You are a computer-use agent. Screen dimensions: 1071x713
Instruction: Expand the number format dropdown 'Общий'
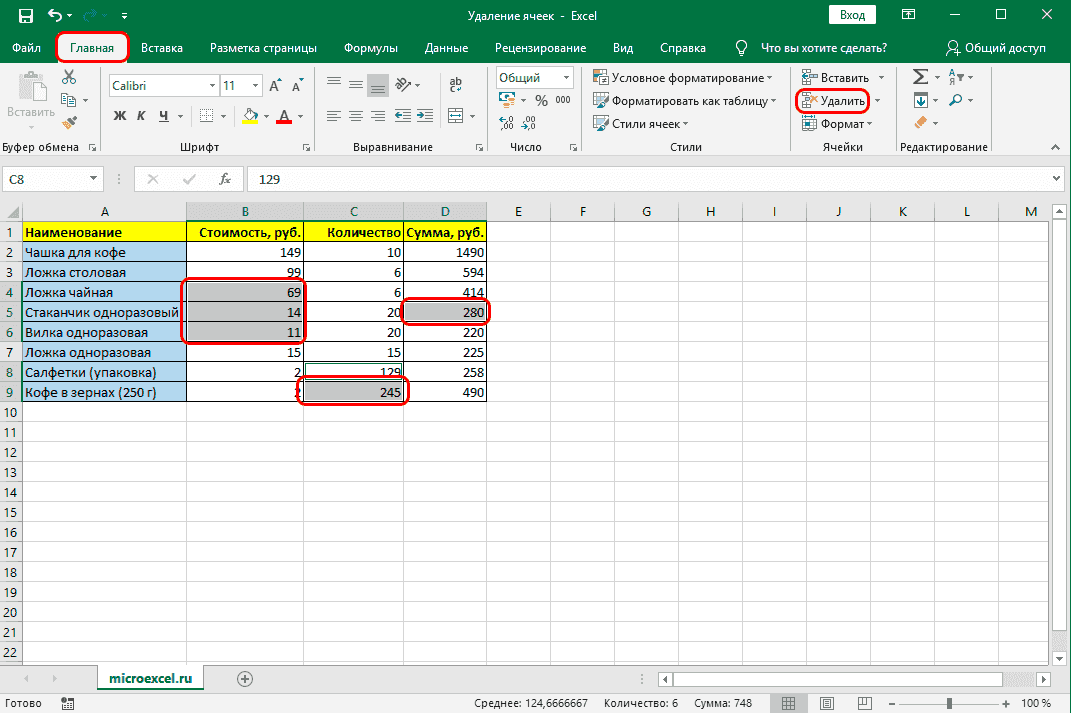(x=567, y=78)
